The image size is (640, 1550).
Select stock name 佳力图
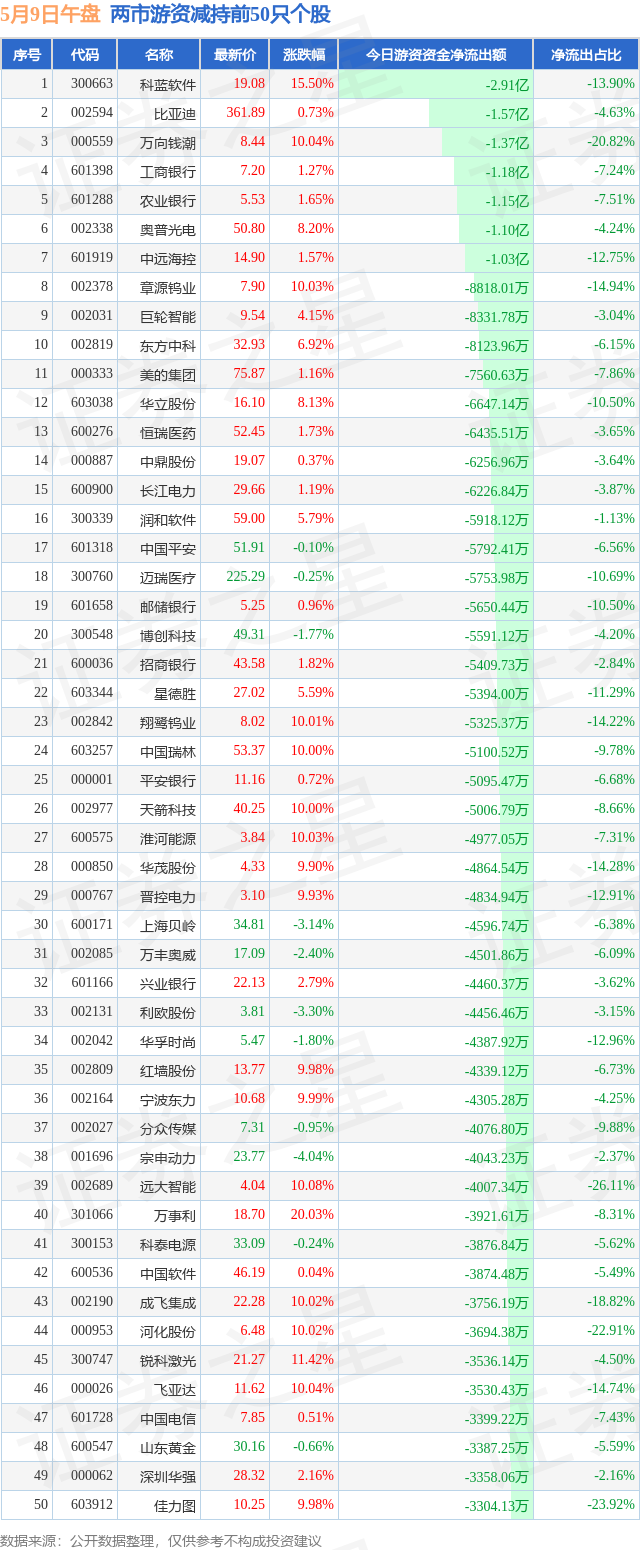point(175,1505)
